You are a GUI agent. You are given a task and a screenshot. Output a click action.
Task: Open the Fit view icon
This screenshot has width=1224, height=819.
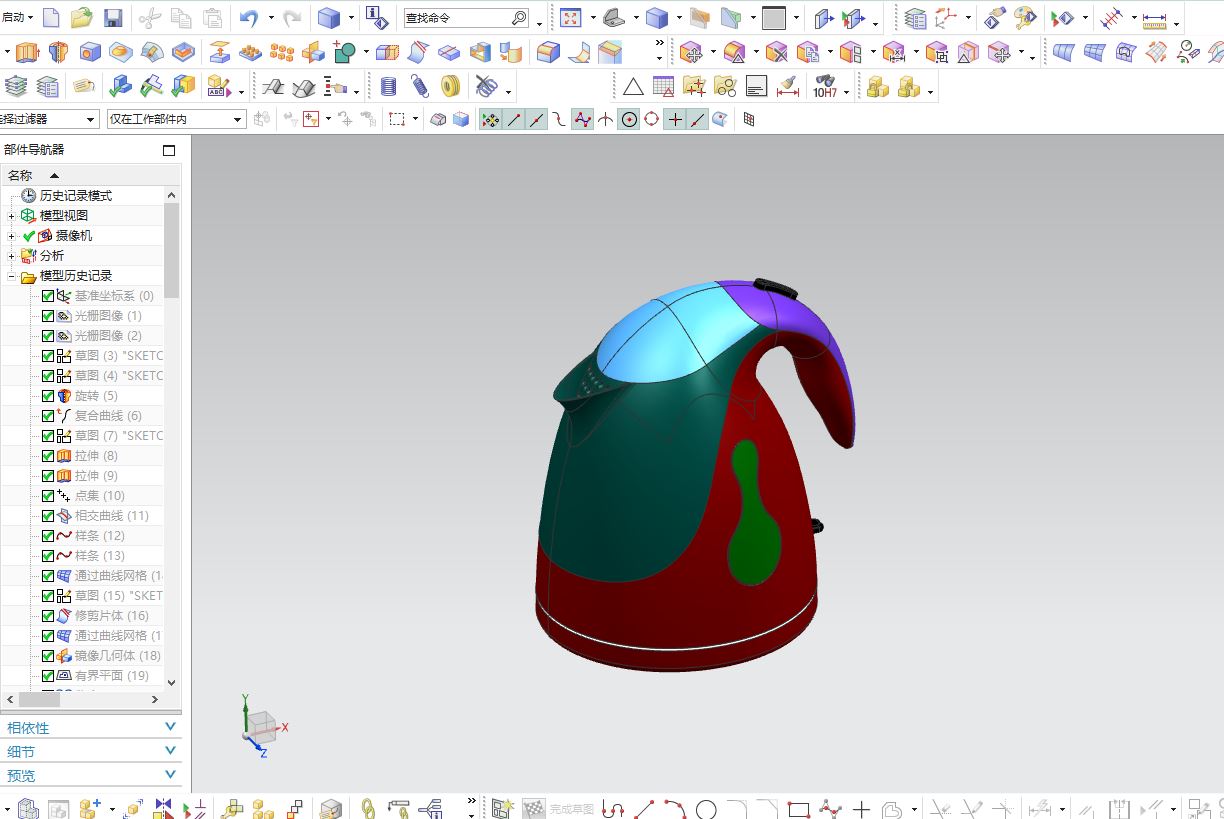click(570, 18)
